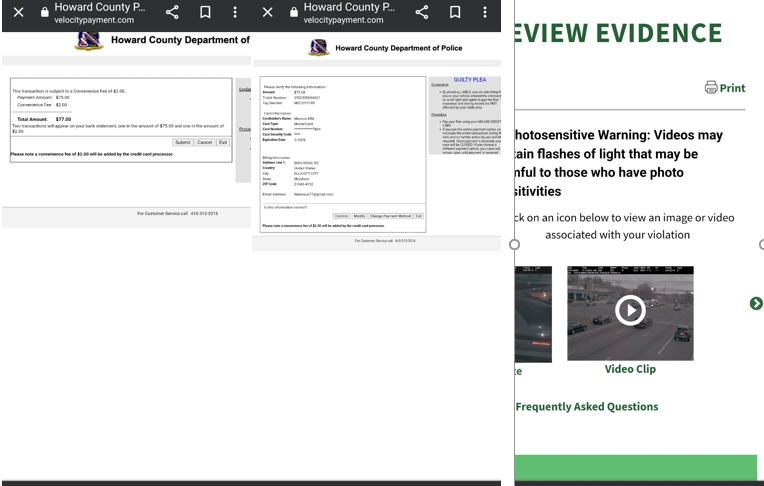The image size is (764, 486).
Task: Submit the $77.00 payment
Action: tap(183, 142)
